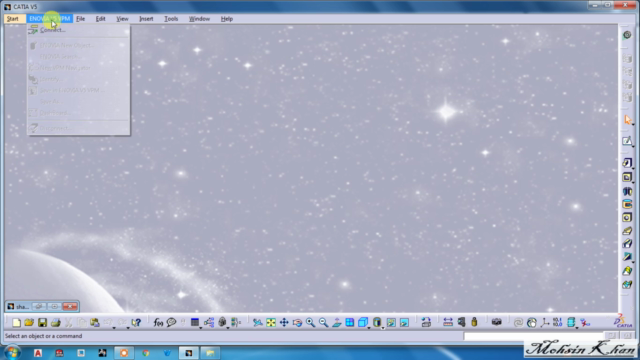Open the Undo history dropdown arrow
This screenshot has height=360, width=640.
pos(114,327)
